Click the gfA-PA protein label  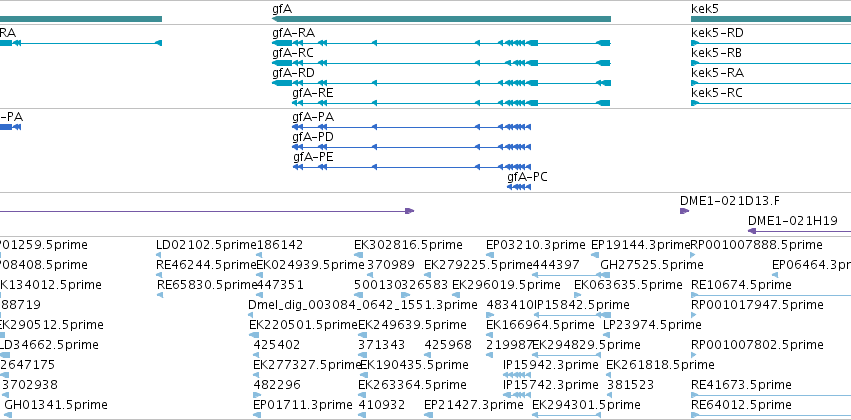point(313,117)
